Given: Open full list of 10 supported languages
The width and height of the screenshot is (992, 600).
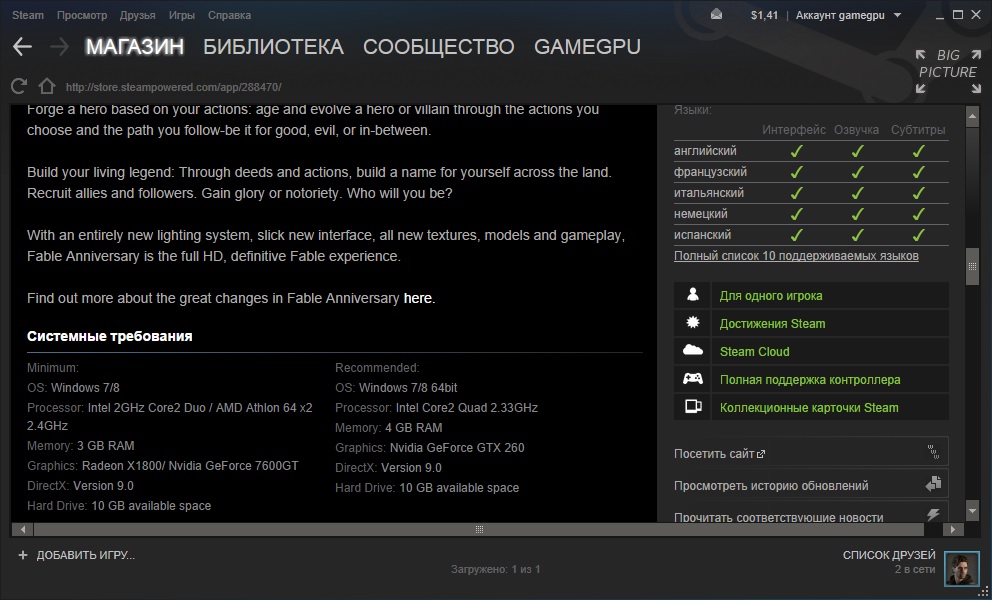Looking at the screenshot, I should click(x=796, y=256).
